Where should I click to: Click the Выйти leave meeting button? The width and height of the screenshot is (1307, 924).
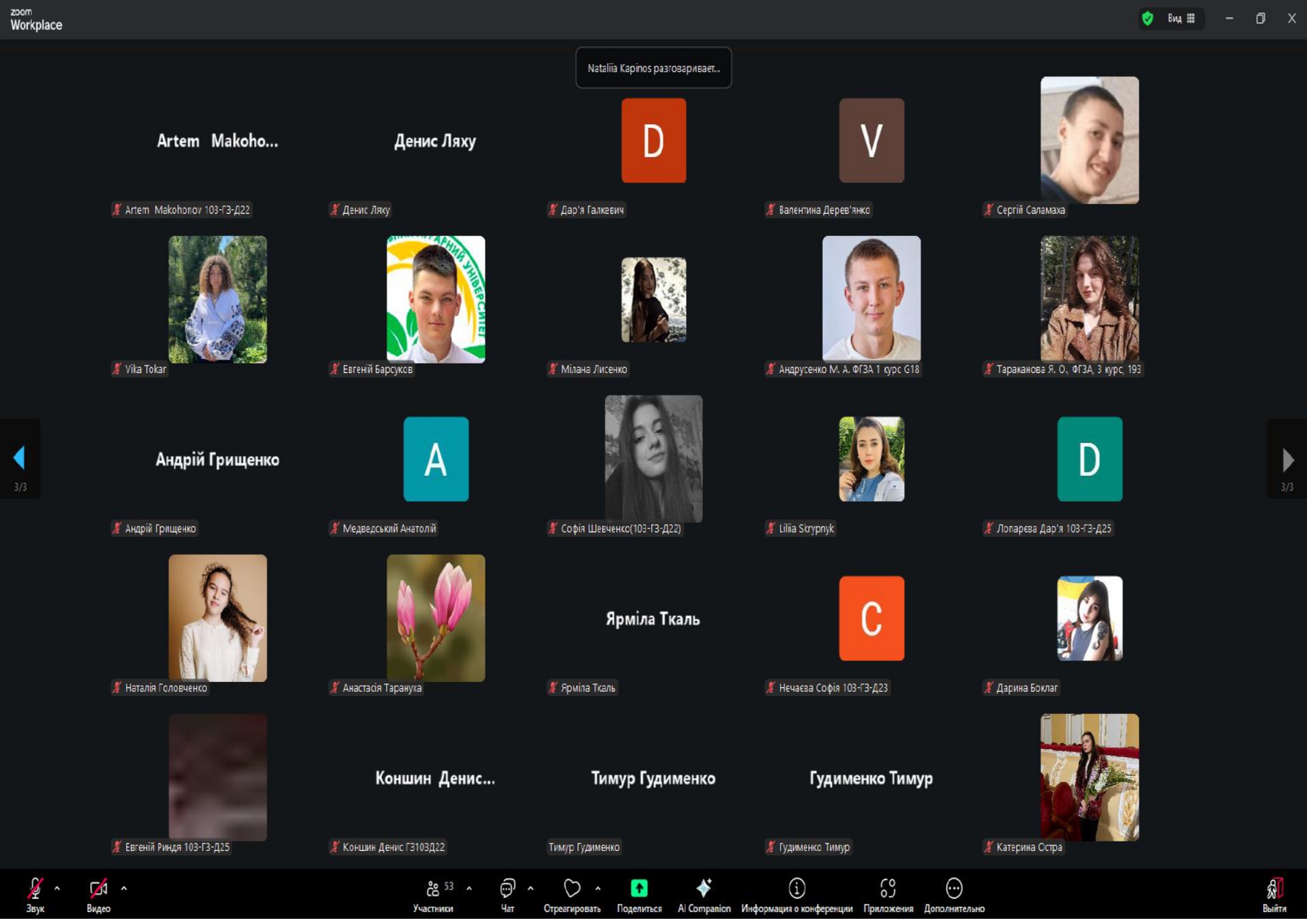tap(1273, 890)
